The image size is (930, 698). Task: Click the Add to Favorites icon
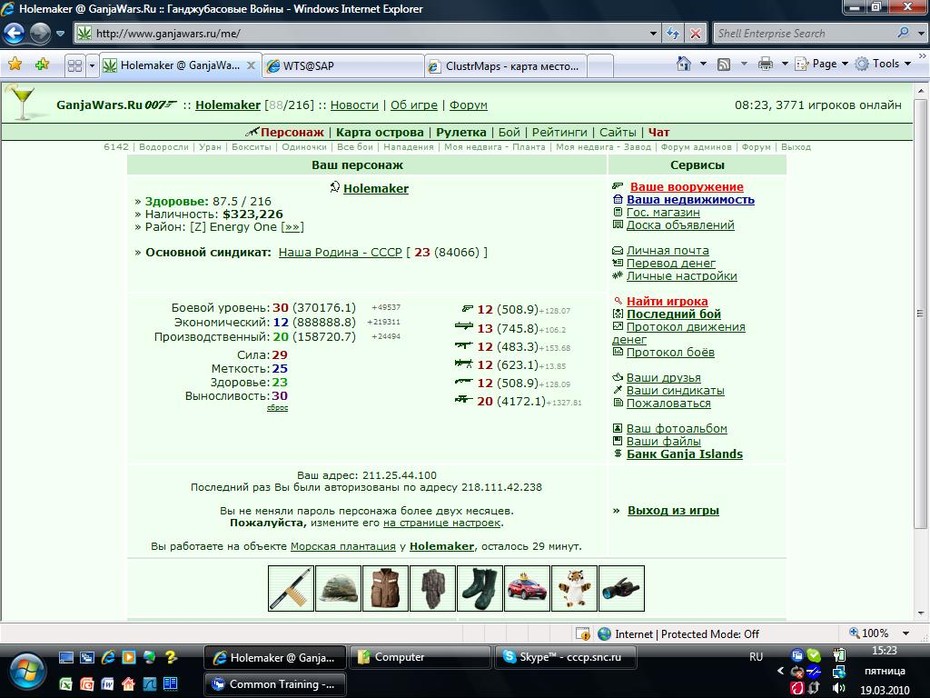click(x=42, y=64)
